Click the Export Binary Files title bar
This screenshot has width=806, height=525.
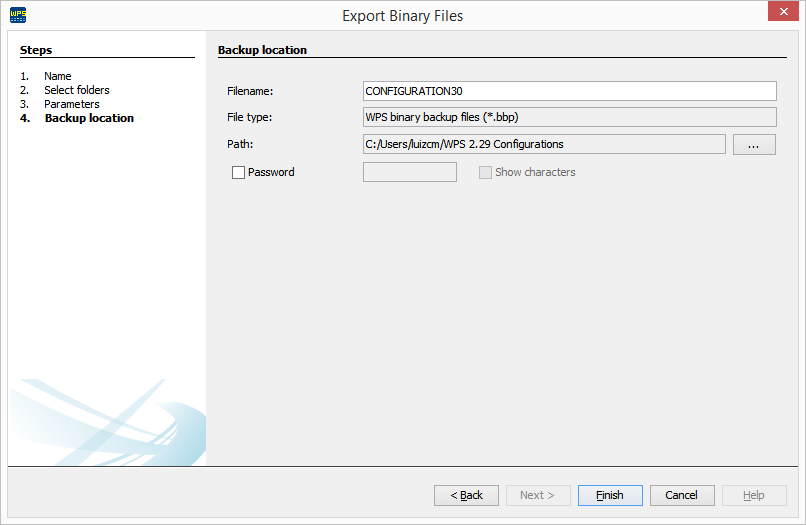pyautogui.click(x=403, y=16)
